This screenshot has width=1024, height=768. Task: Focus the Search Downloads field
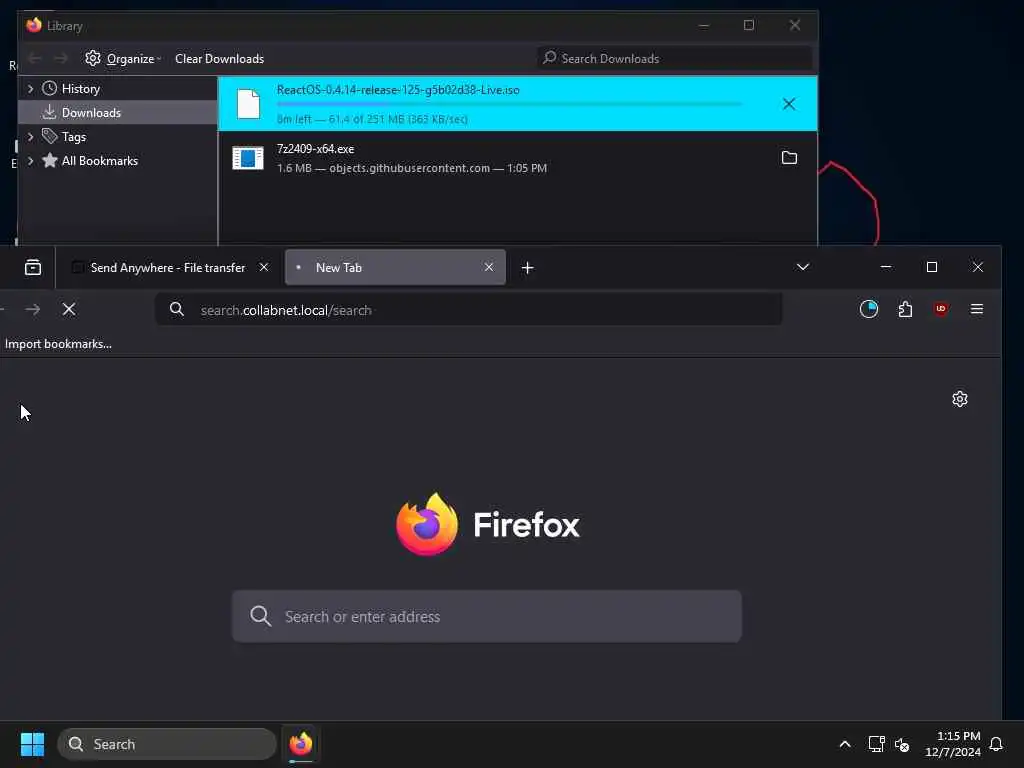[675, 59]
